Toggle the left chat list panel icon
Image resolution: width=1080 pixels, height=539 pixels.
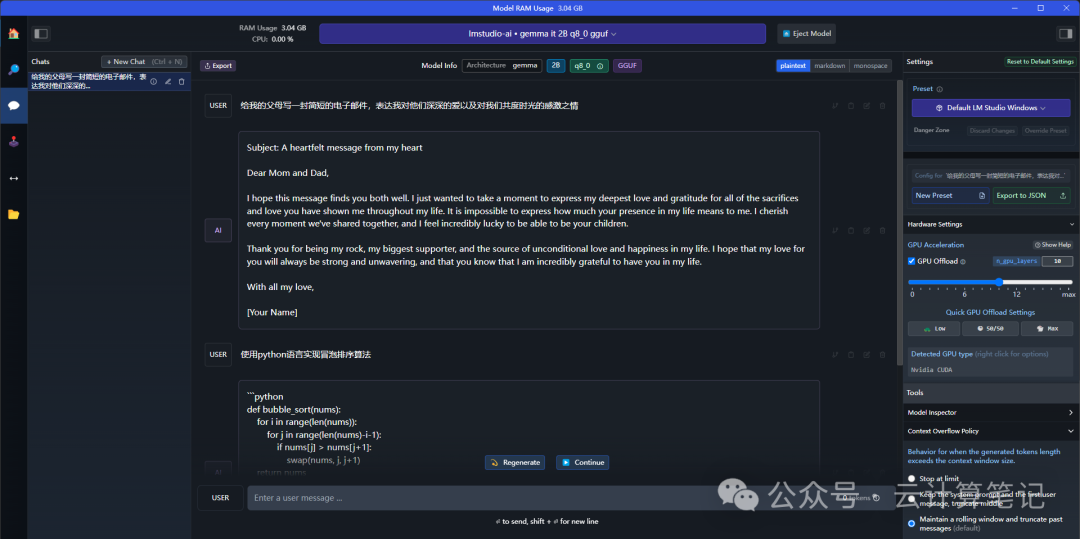click(41, 33)
